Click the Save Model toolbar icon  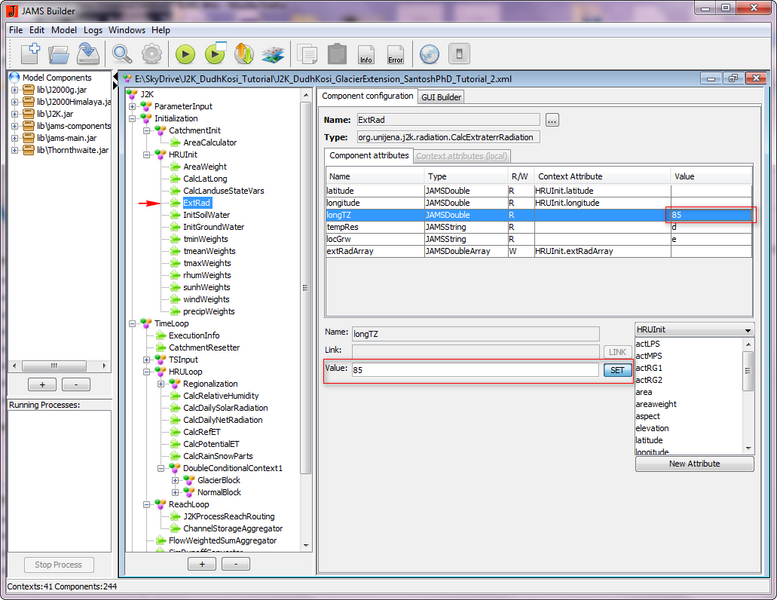tap(88, 53)
